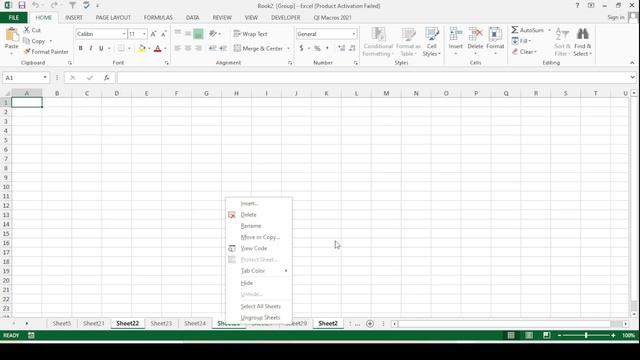The image size is (640, 360).
Task: Switch to the DEVELOPER tab
Action: coord(286,18)
